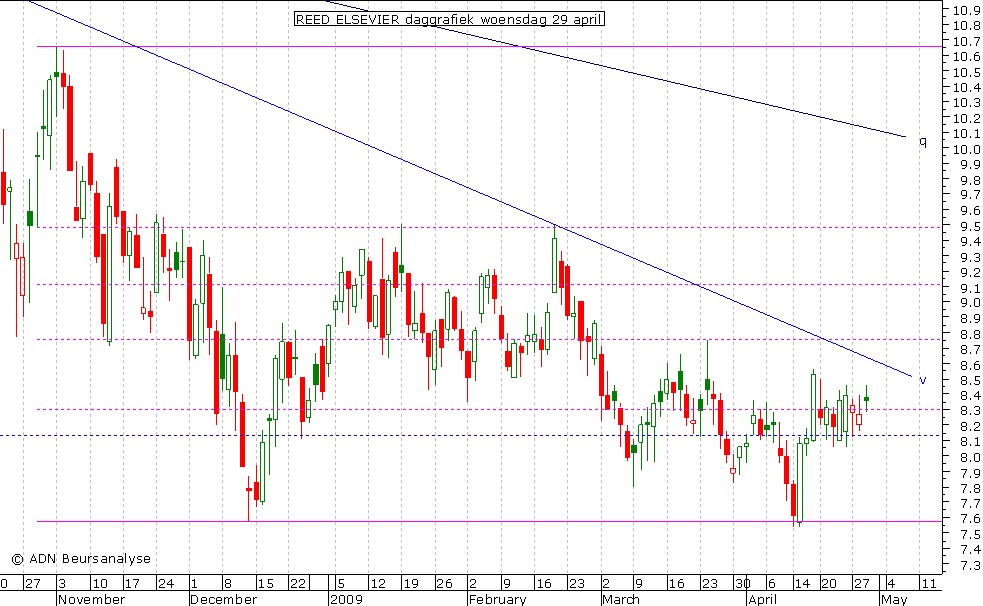The height and width of the screenshot is (606, 983).
Task: Click the '© ADN Beursanalyse' copyright text
Action: click(x=81, y=558)
